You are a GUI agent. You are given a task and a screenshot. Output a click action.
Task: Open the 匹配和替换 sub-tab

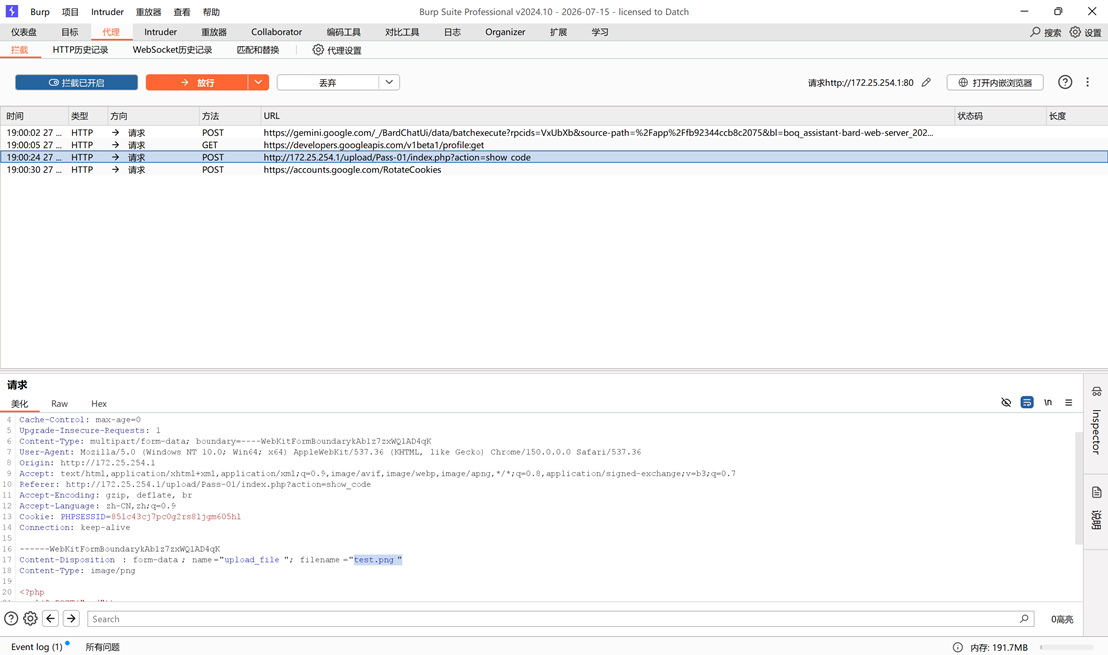tap(258, 49)
